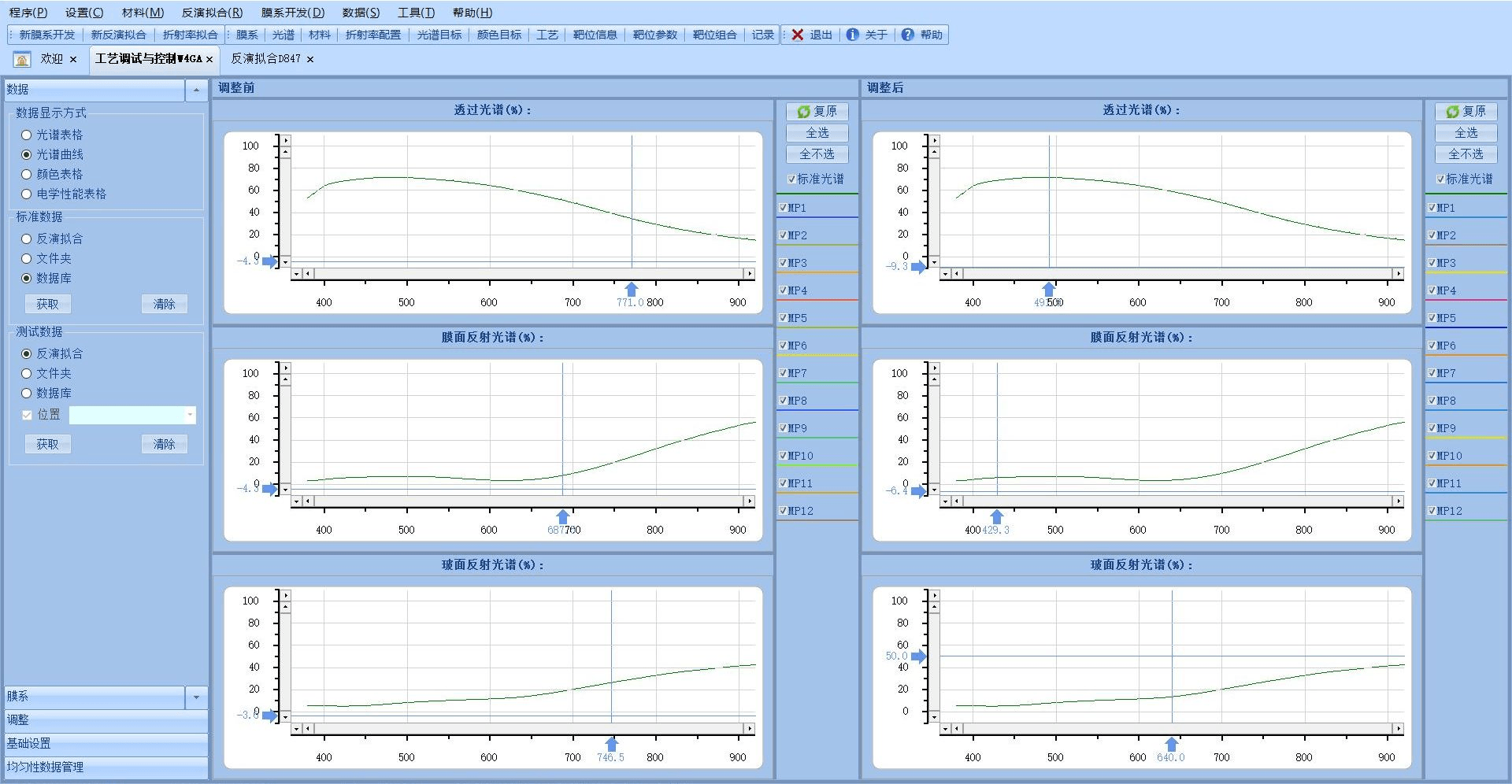Choose 文件夹 under 标准数据
The image size is (1512, 784).
pos(27,258)
